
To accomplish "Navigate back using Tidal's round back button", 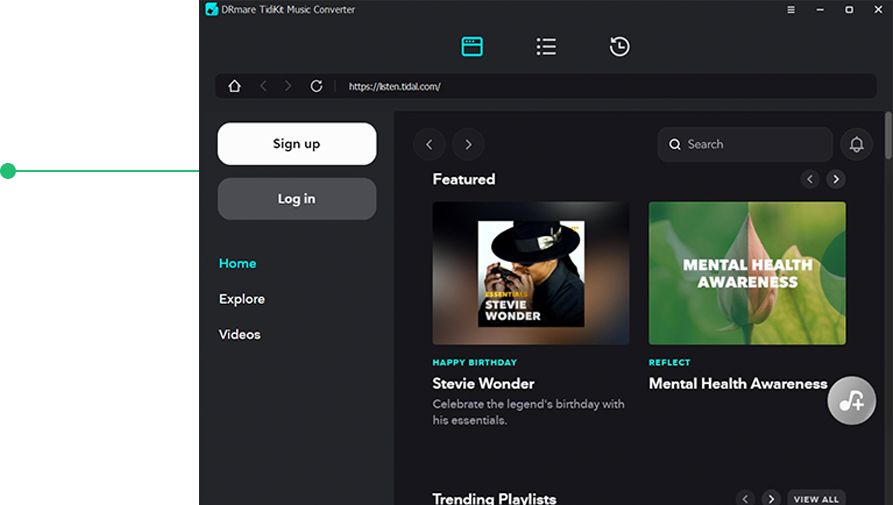I will [x=429, y=144].
